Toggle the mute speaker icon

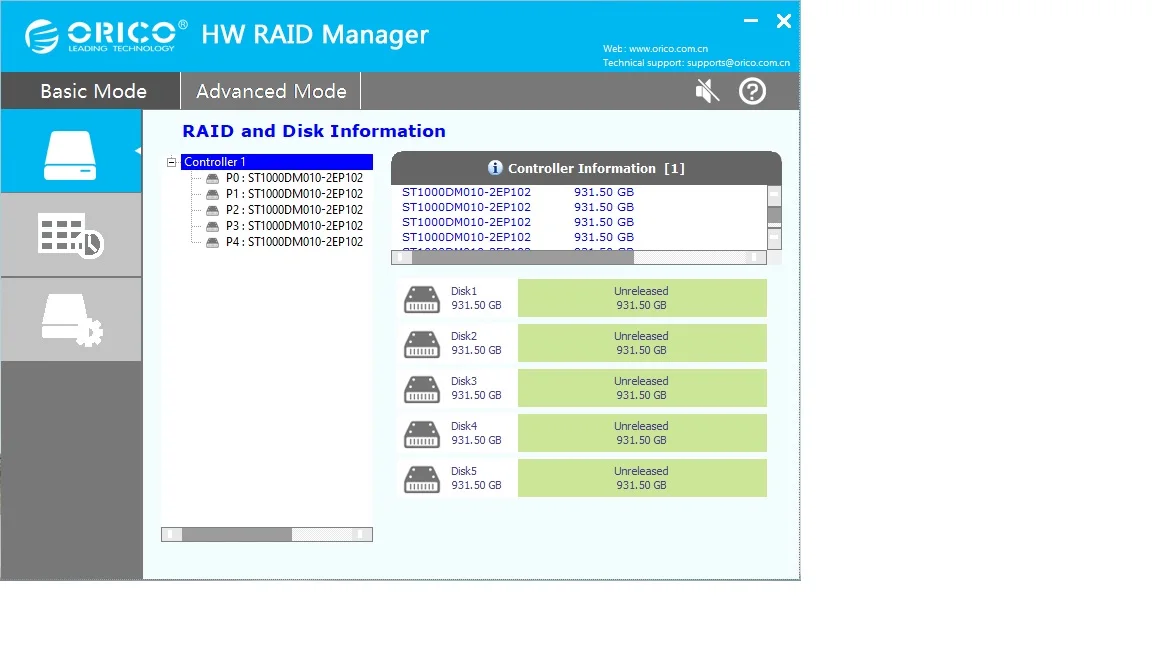tap(707, 91)
